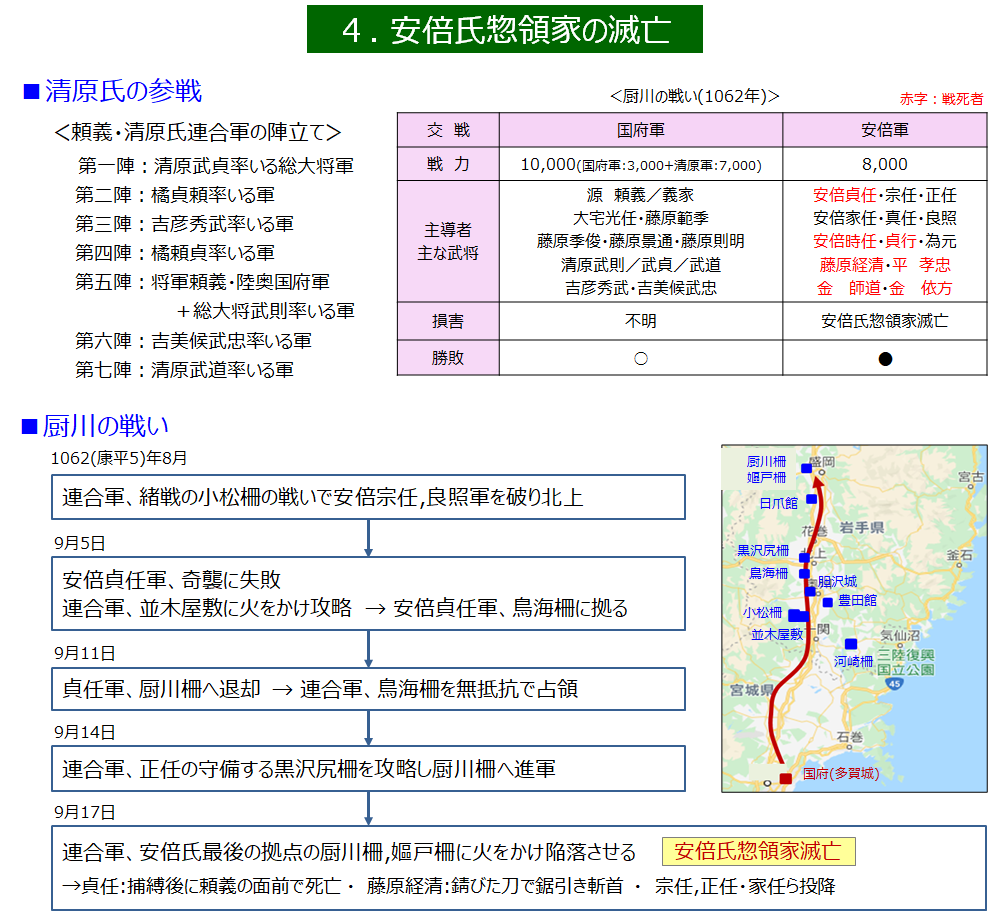Click the 9月14日 box mentioning 黒沢尻柵
Screen dimensions: 996x911
click(368, 768)
